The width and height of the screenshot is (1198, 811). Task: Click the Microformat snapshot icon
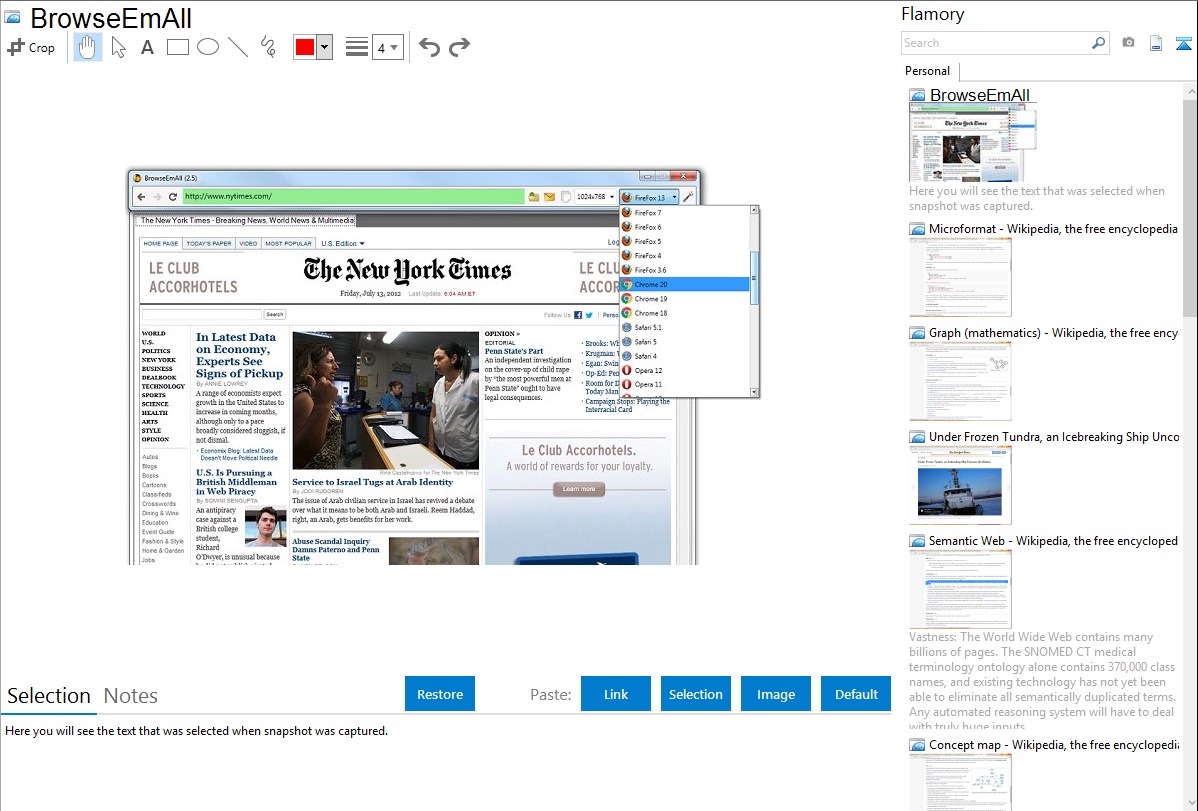[x=917, y=229]
